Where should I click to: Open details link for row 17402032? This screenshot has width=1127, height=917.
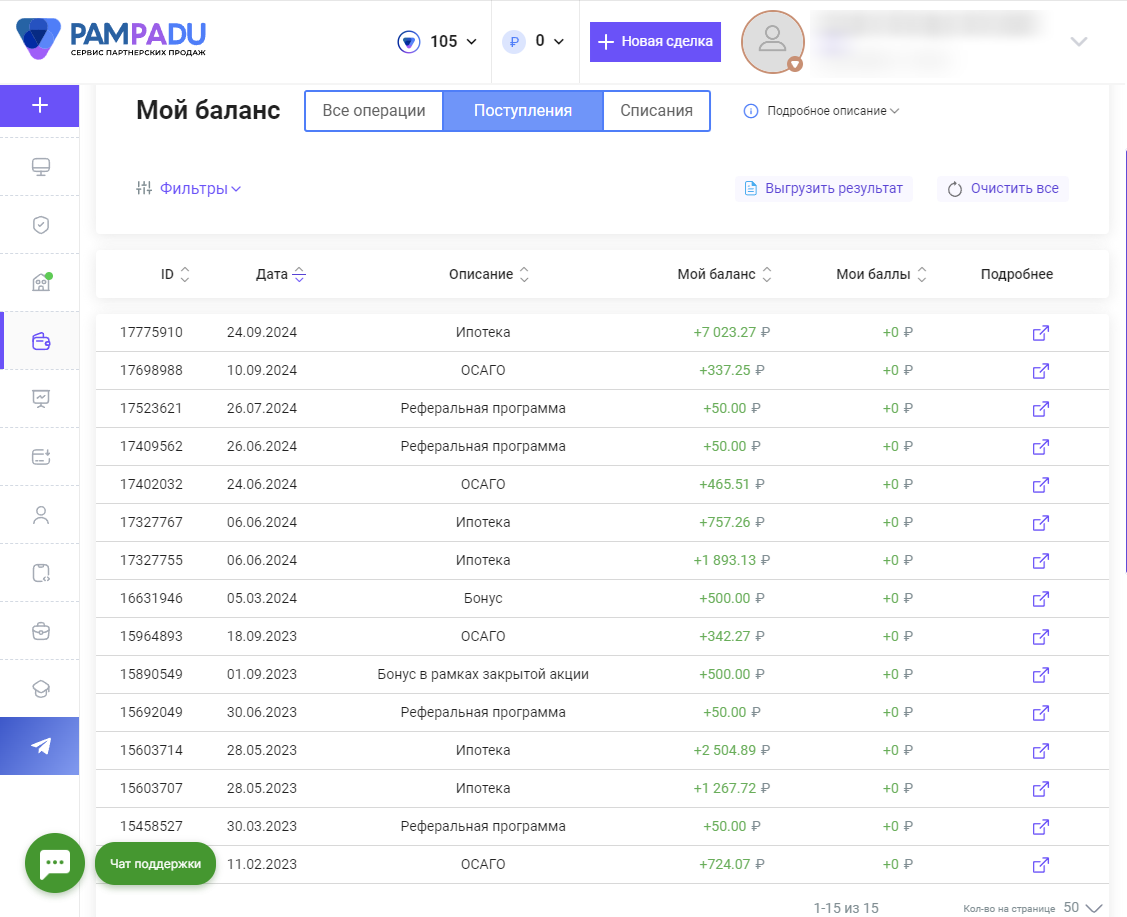1040,485
